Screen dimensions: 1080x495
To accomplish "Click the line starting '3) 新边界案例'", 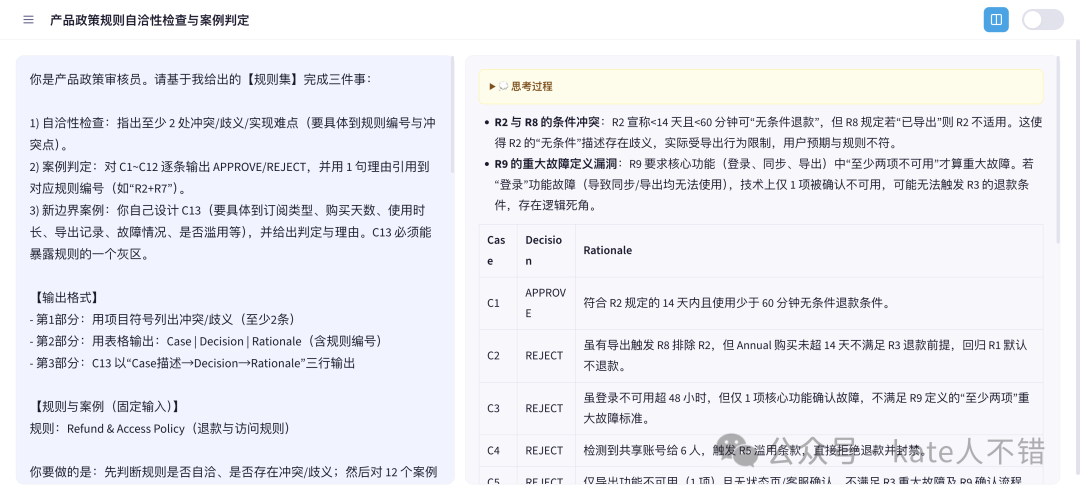I will pos(231,231).
